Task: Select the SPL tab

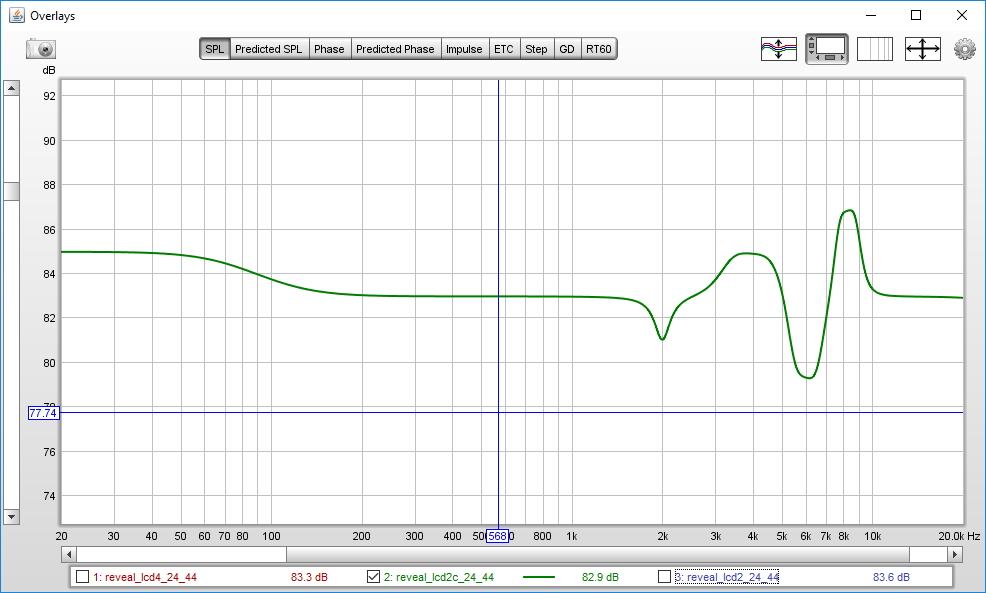Action: tap(214, 49)
